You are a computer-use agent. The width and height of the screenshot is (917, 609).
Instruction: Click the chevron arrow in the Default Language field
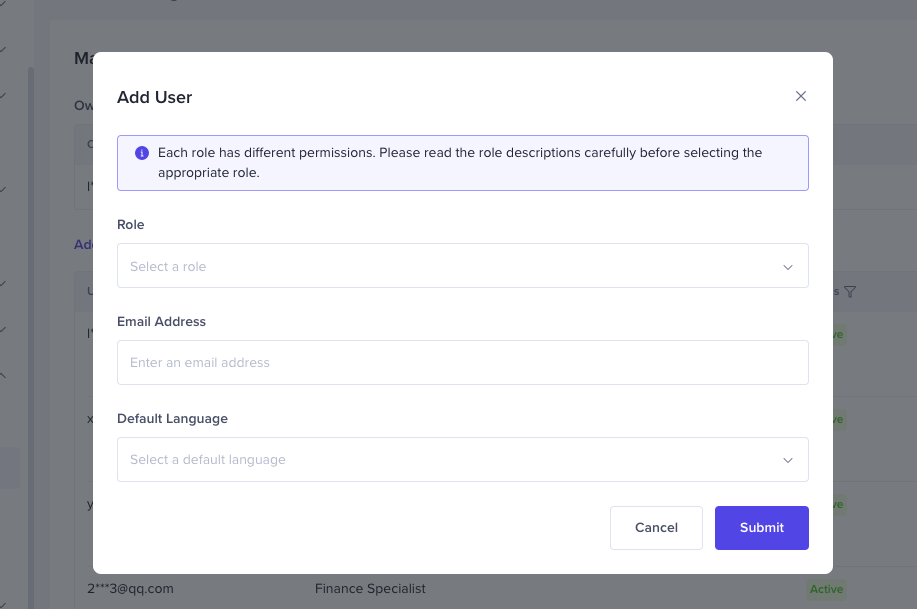(x=787, y=460)
